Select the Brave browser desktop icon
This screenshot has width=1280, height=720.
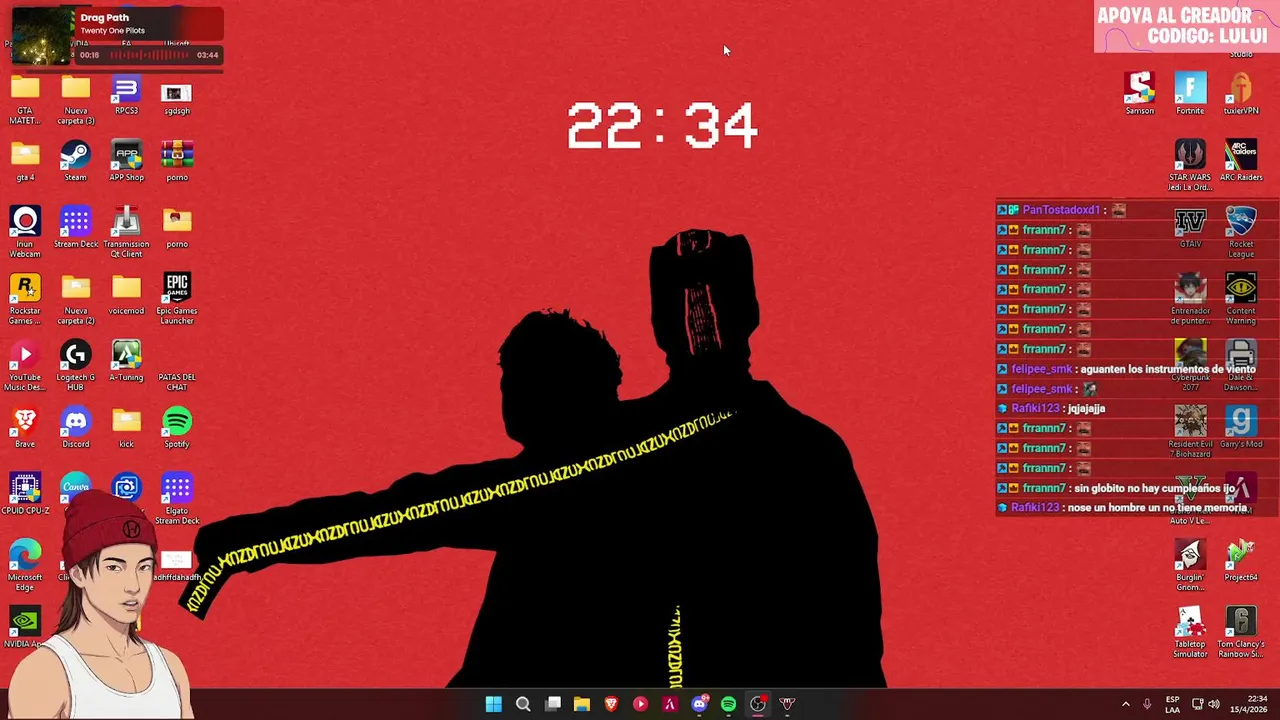click(25, 429)
